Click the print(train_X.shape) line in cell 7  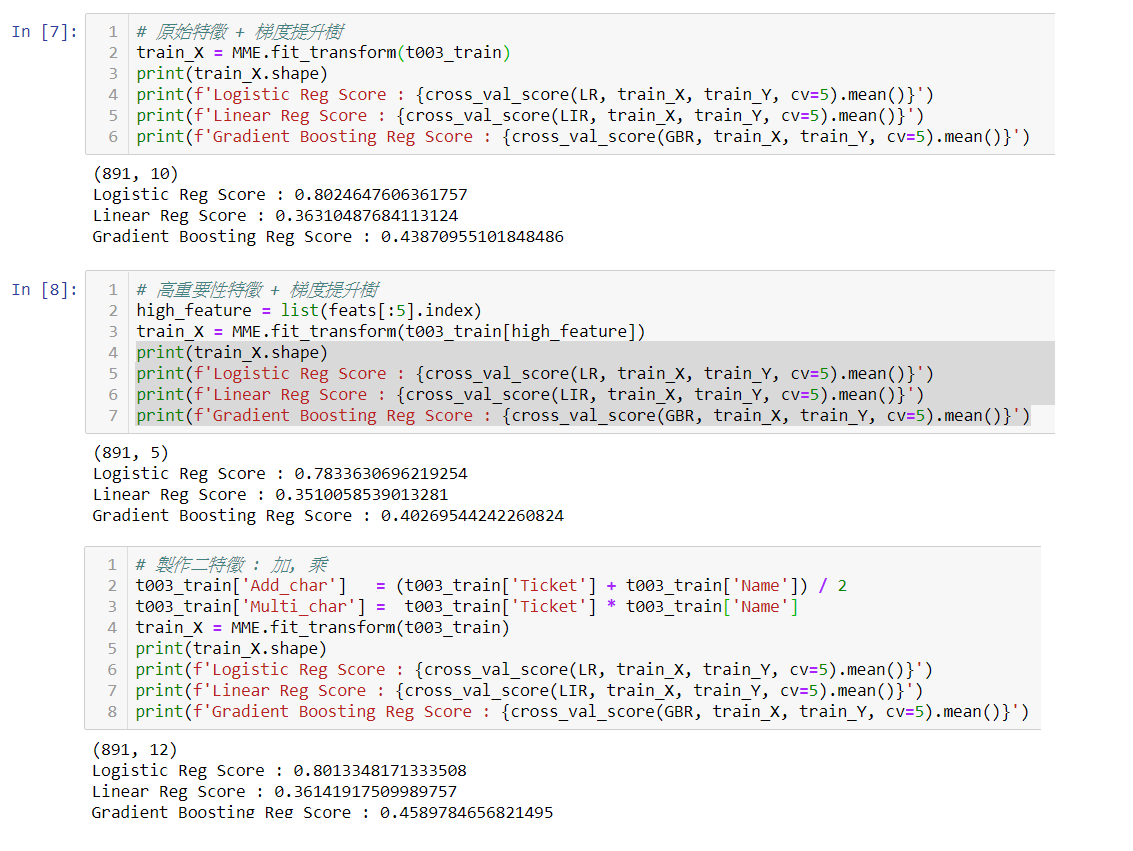pos(232,74)
